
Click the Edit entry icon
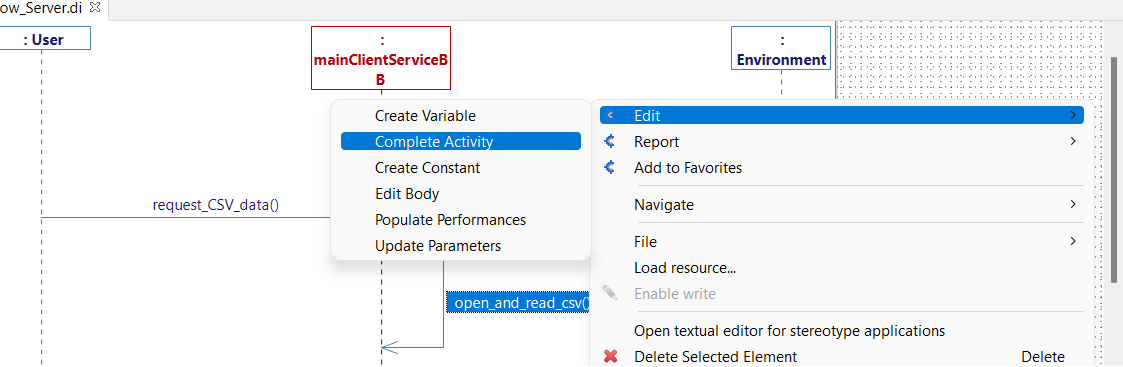610,115
